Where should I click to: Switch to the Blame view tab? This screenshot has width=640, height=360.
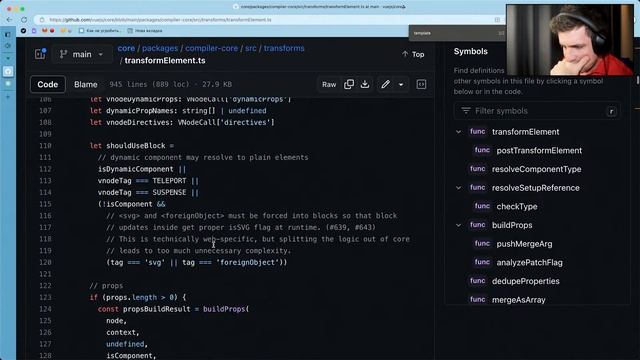[86, 84]
